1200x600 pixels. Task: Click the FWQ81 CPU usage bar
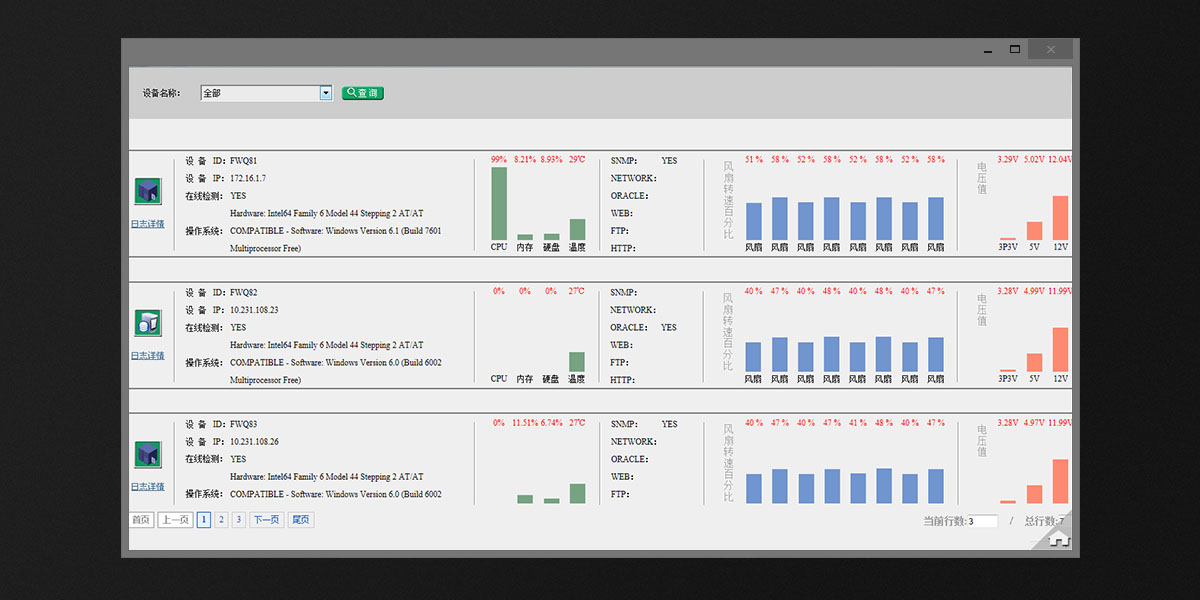(499, 203)
